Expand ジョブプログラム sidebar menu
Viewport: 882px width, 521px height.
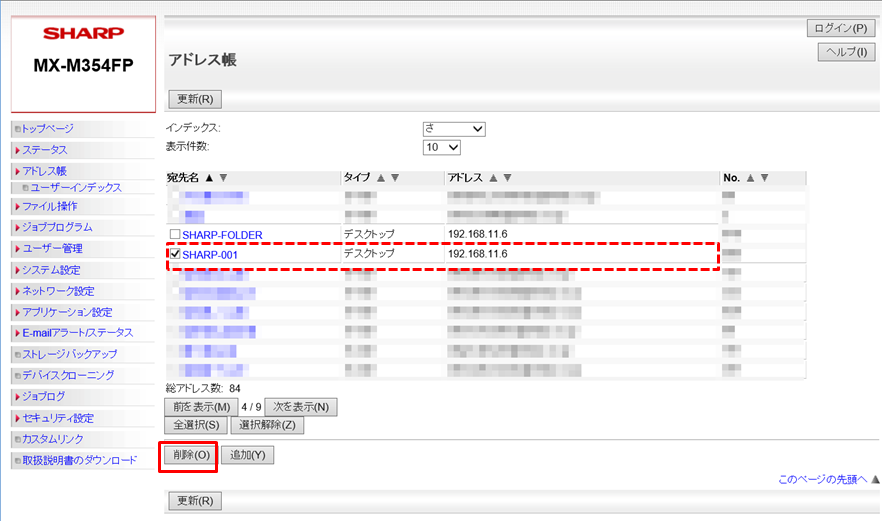57,227
